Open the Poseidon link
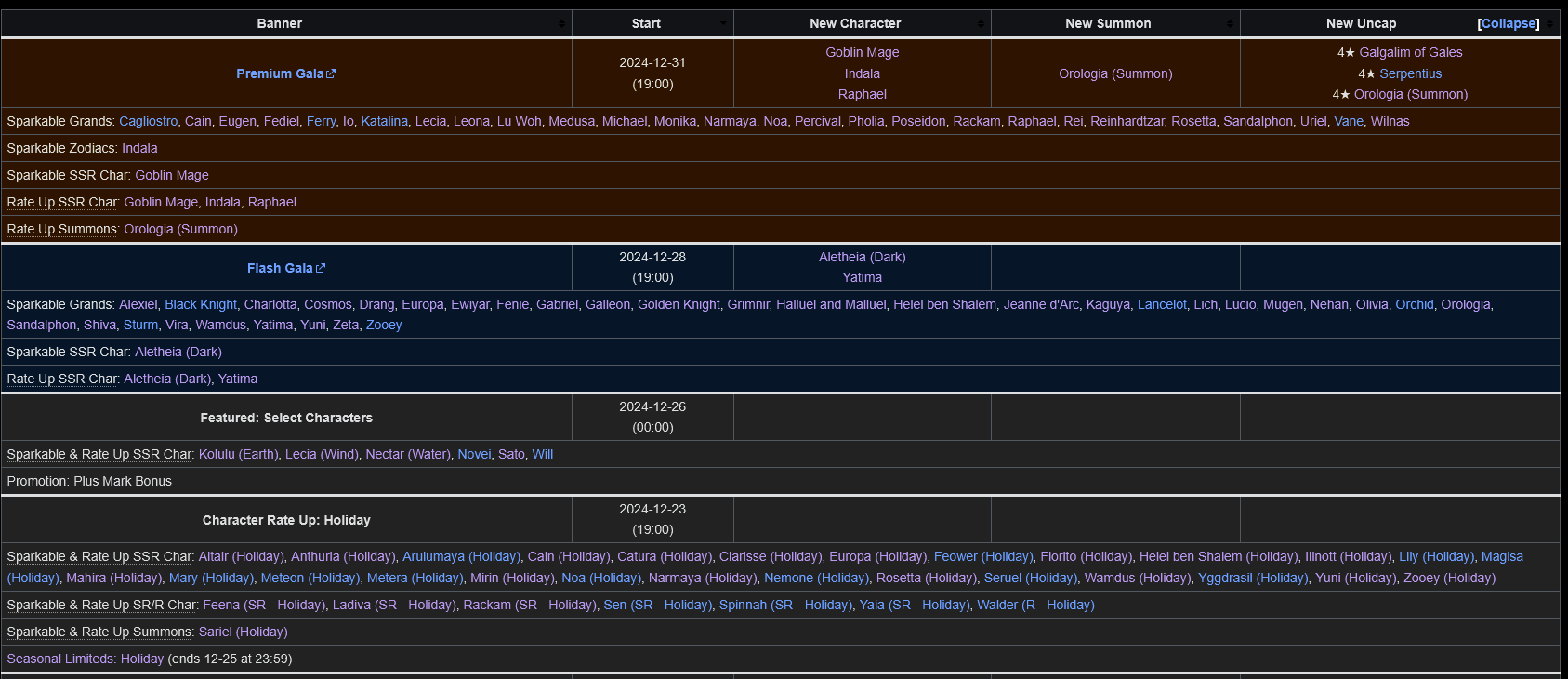 918,121
